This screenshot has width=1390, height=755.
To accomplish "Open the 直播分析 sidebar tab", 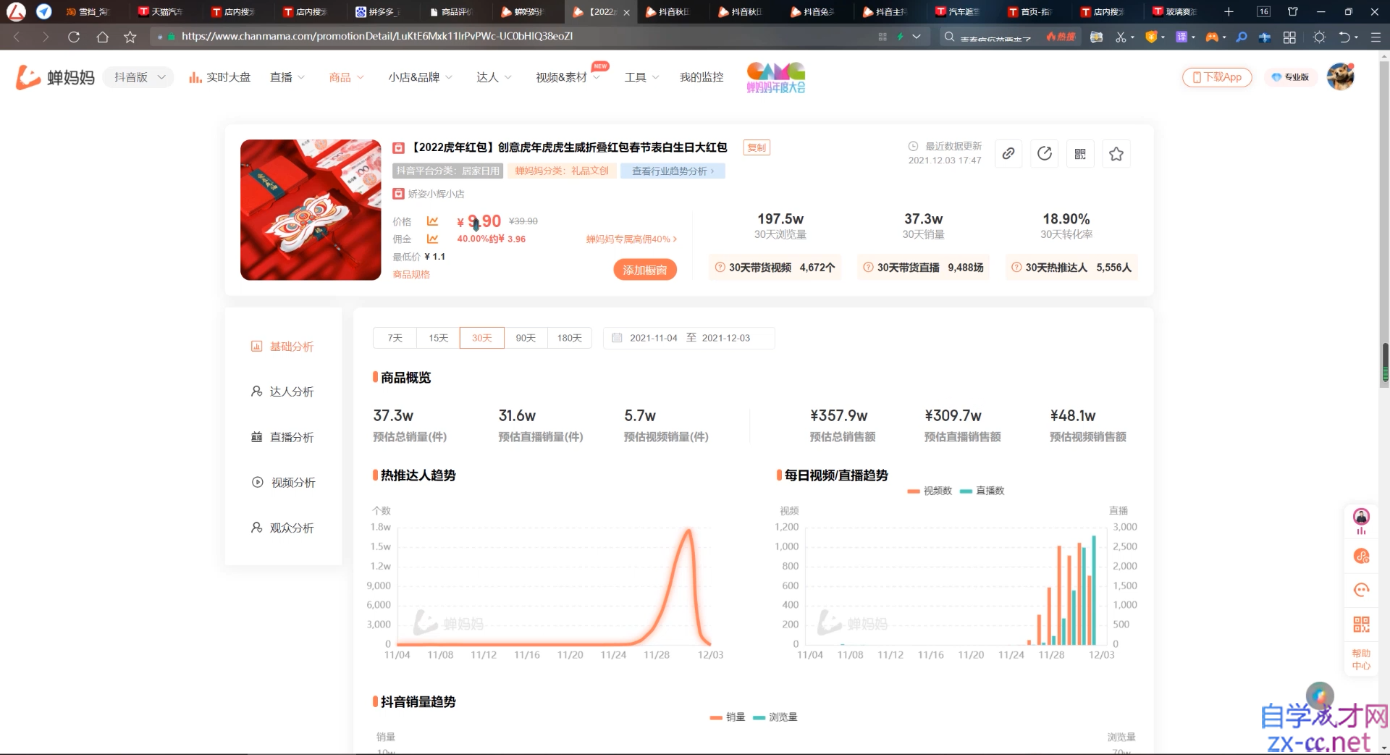I will [x=282, y=437].
